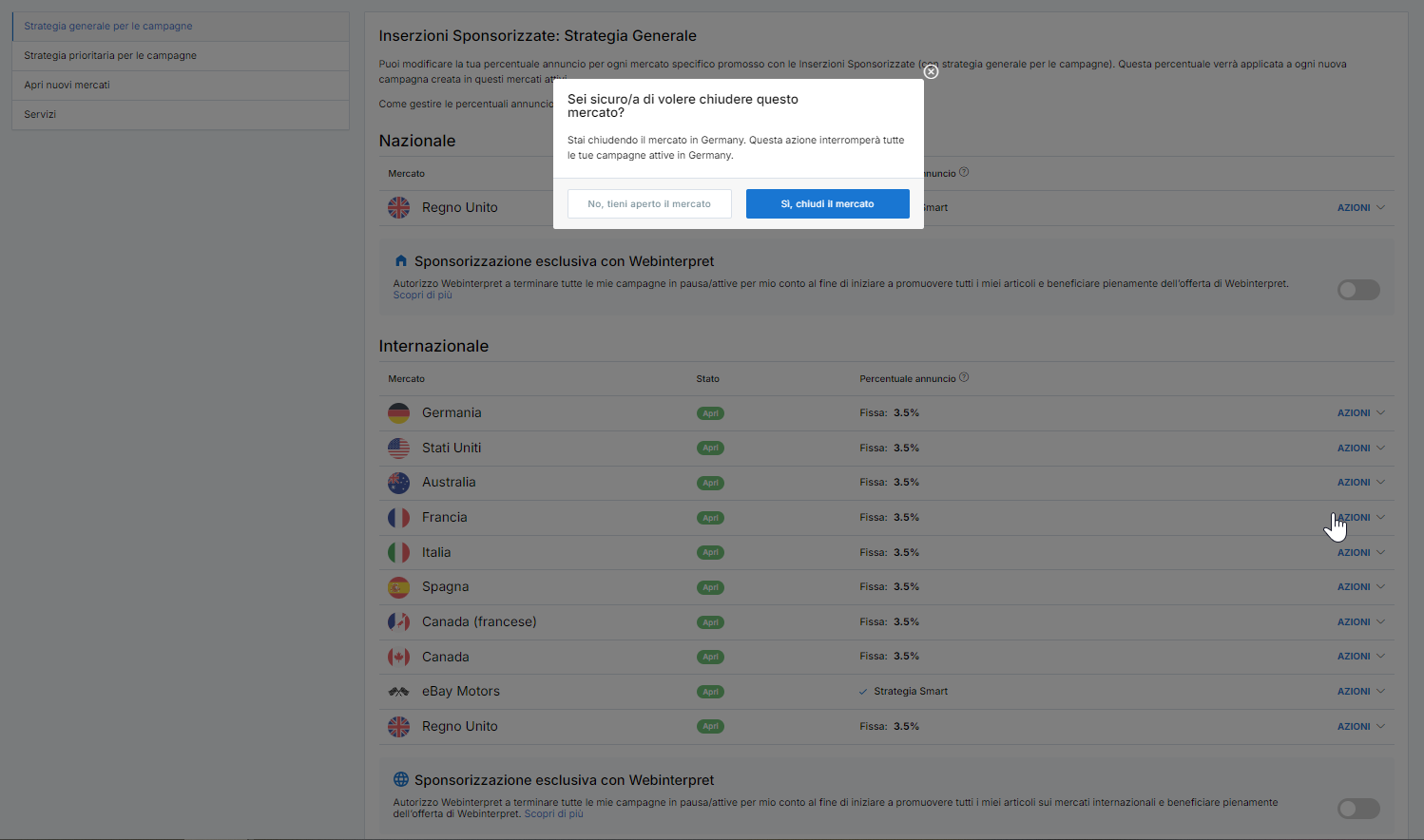Click "Francia" market name

[x=445, y=518]
